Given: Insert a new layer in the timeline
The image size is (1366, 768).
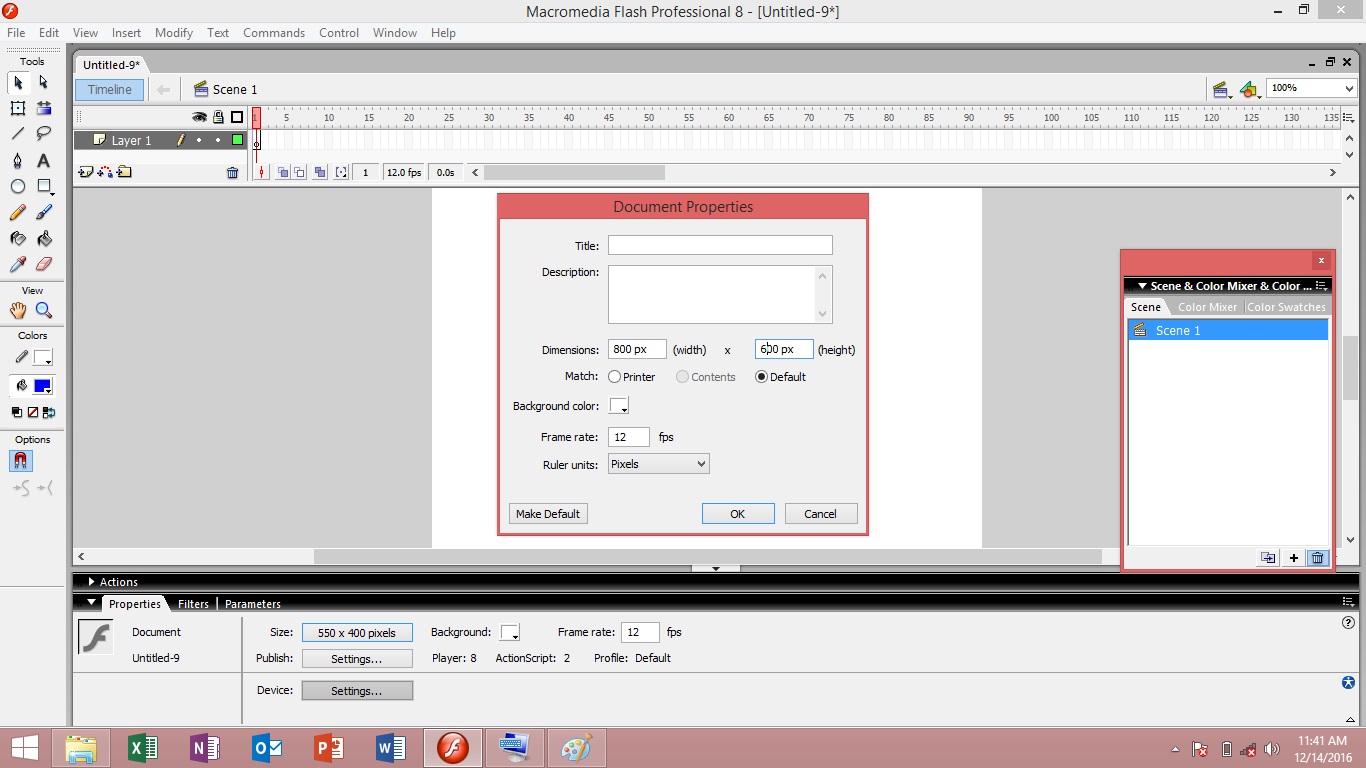Looking at the screenshot, I should pos(85,172).
